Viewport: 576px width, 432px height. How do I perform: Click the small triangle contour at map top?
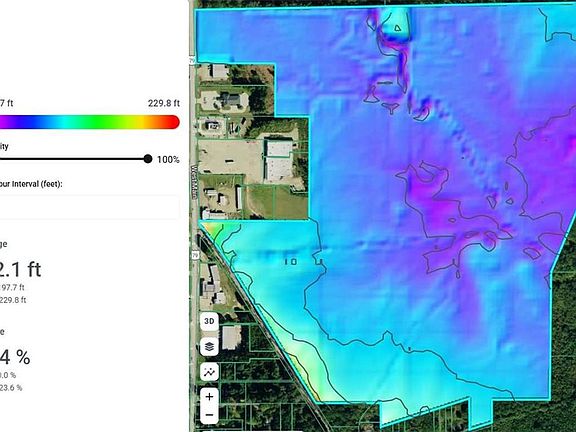pyautogui.click(x=397, y=28)
